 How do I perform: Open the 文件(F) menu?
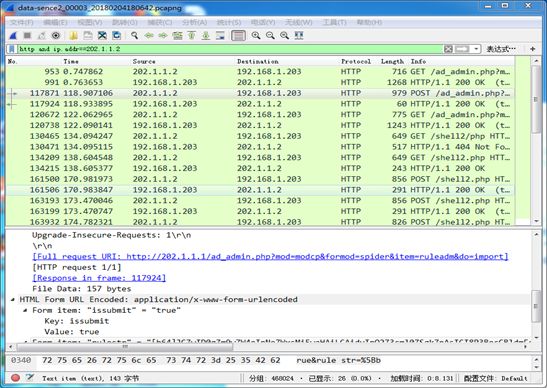pyautogui.click(x=21, y=22)
